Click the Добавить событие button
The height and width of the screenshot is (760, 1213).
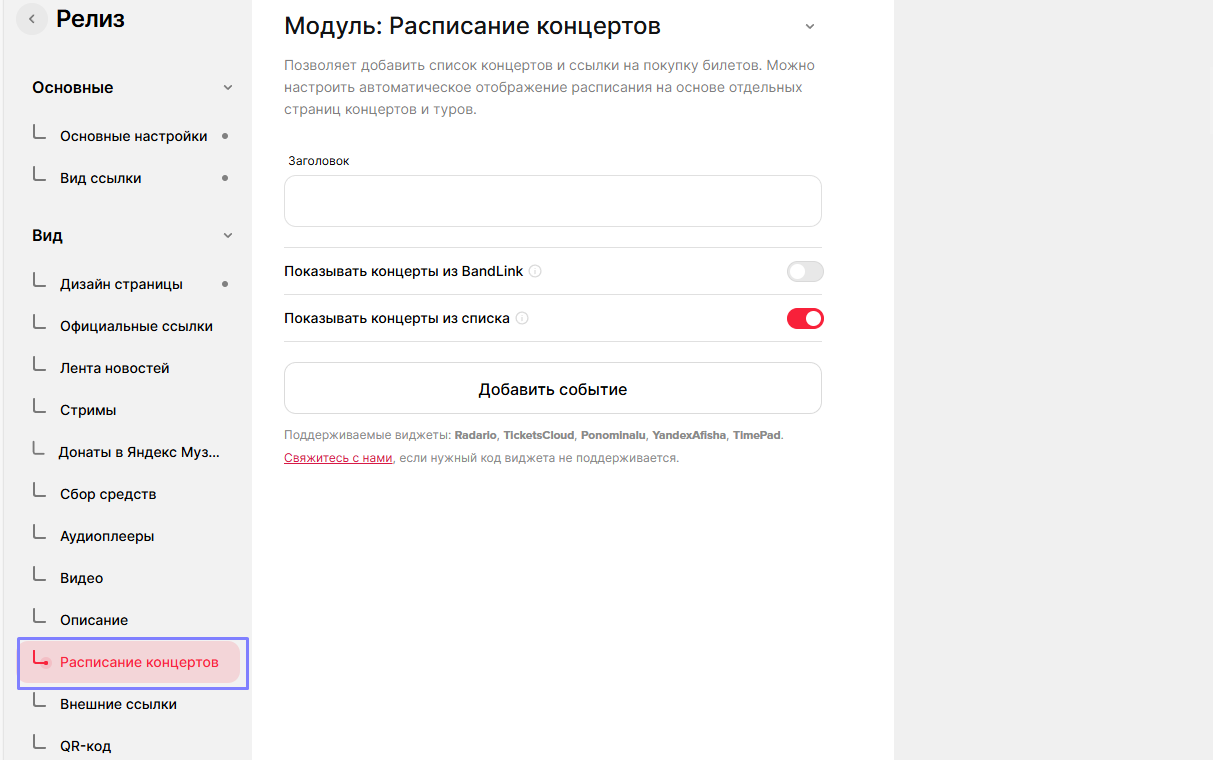pyautogui.click(x=552, y=389)
